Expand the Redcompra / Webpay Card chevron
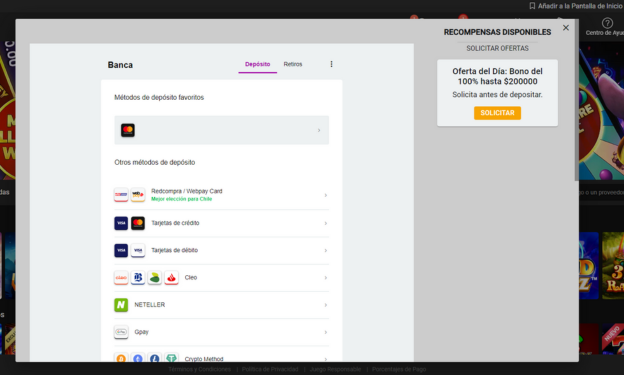The height and width of the screenshot is (375, 624). pos(326,195)
